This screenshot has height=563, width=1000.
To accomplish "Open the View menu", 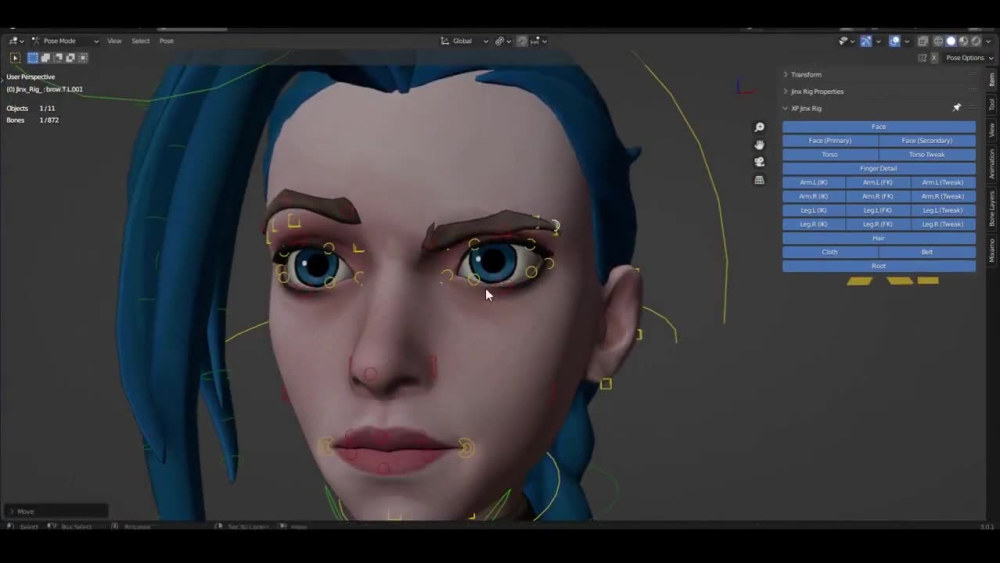I will pyautogui.click(x=114, y=41).
